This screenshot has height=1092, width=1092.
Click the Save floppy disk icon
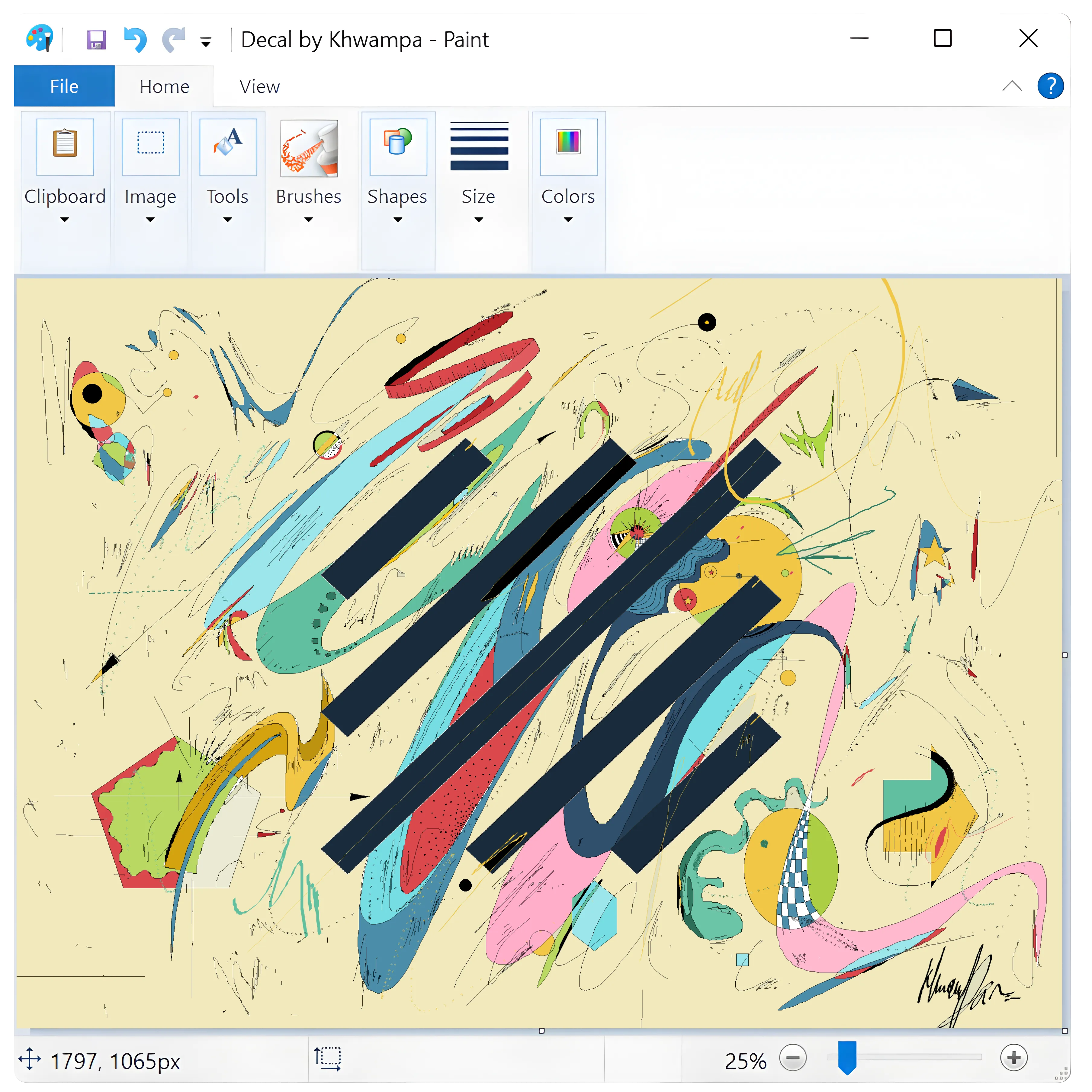(97, 40)
